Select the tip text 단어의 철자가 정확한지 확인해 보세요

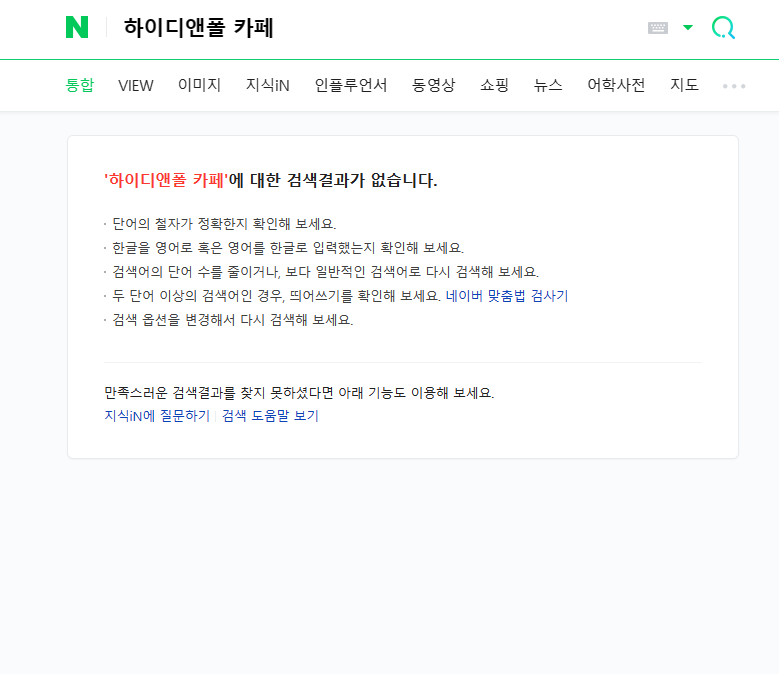point(224,224)
